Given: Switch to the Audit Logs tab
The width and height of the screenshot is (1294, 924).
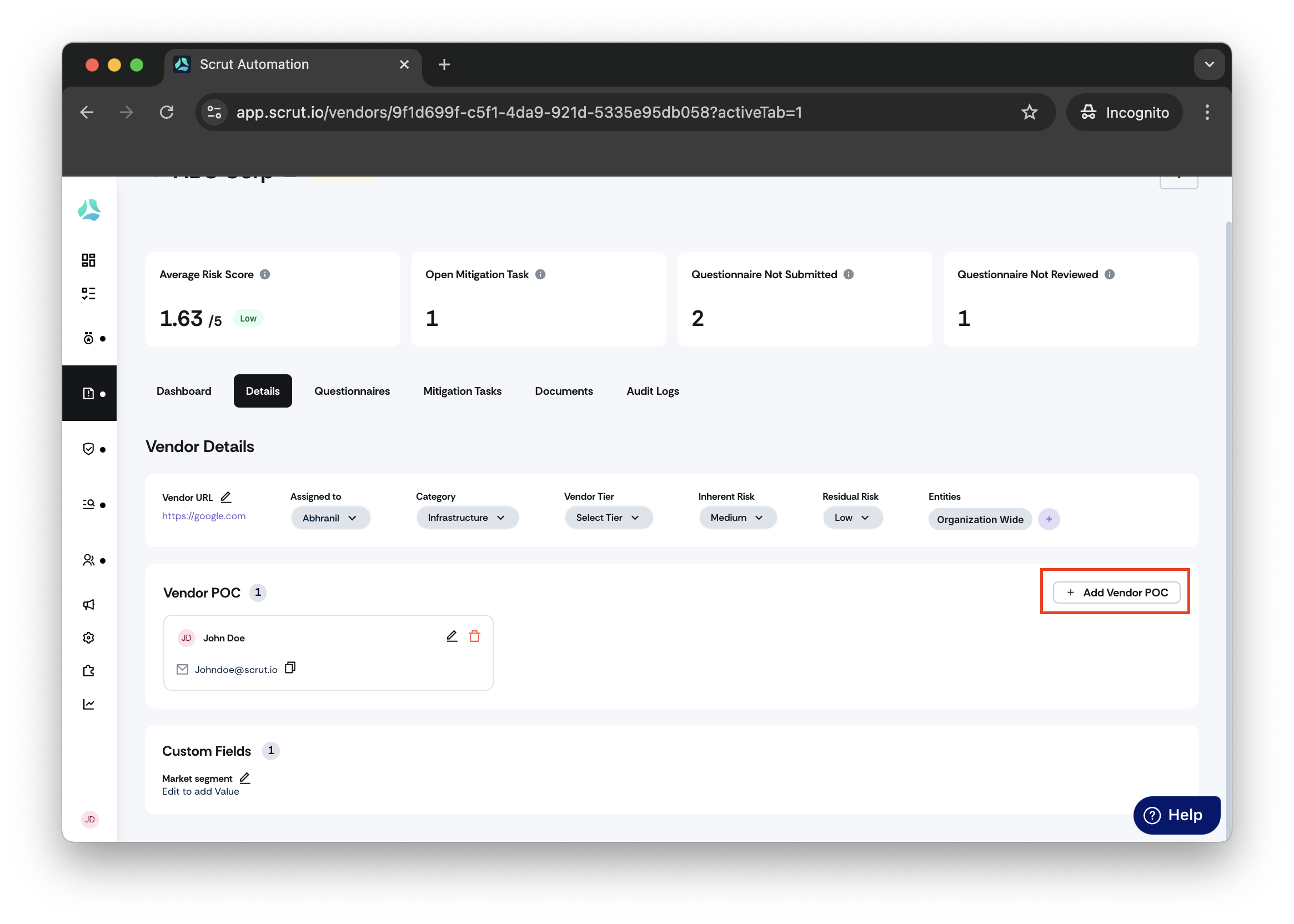Looking at the screenshot, I should [653, 391].
